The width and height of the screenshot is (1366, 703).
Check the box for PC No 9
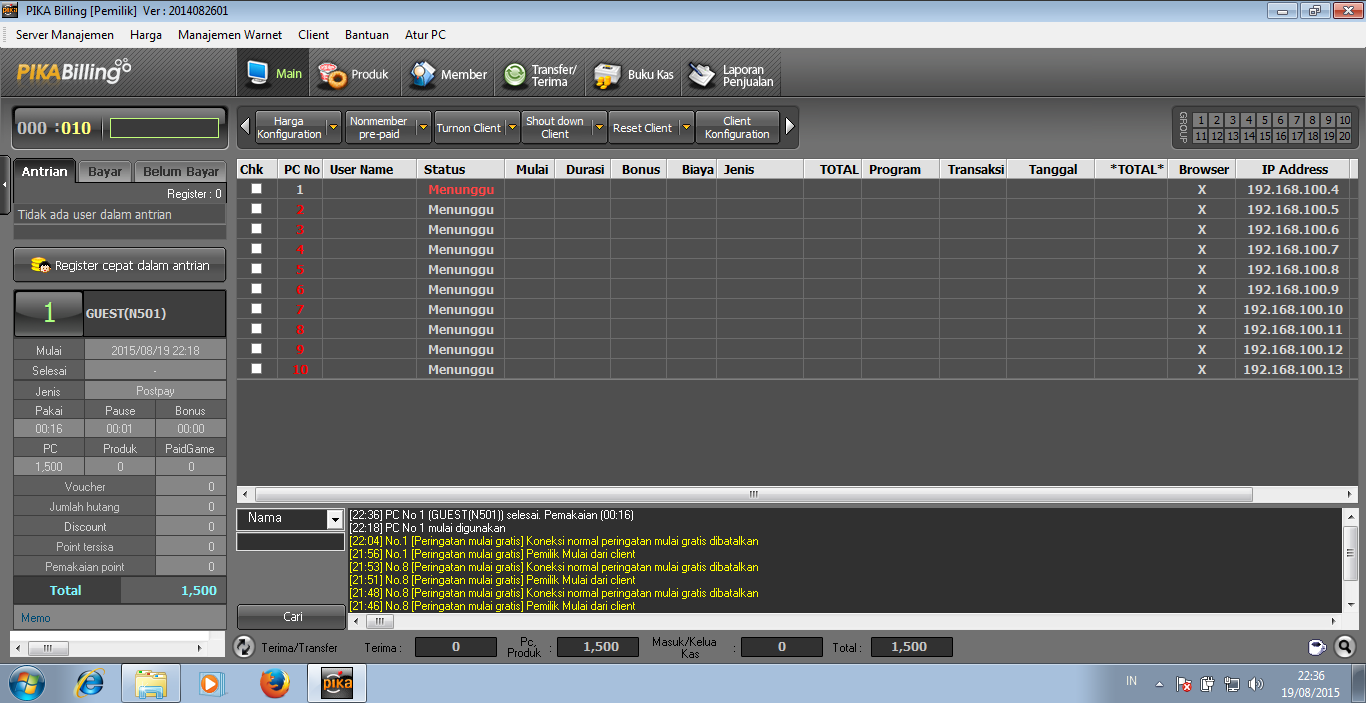pos(256,348)
